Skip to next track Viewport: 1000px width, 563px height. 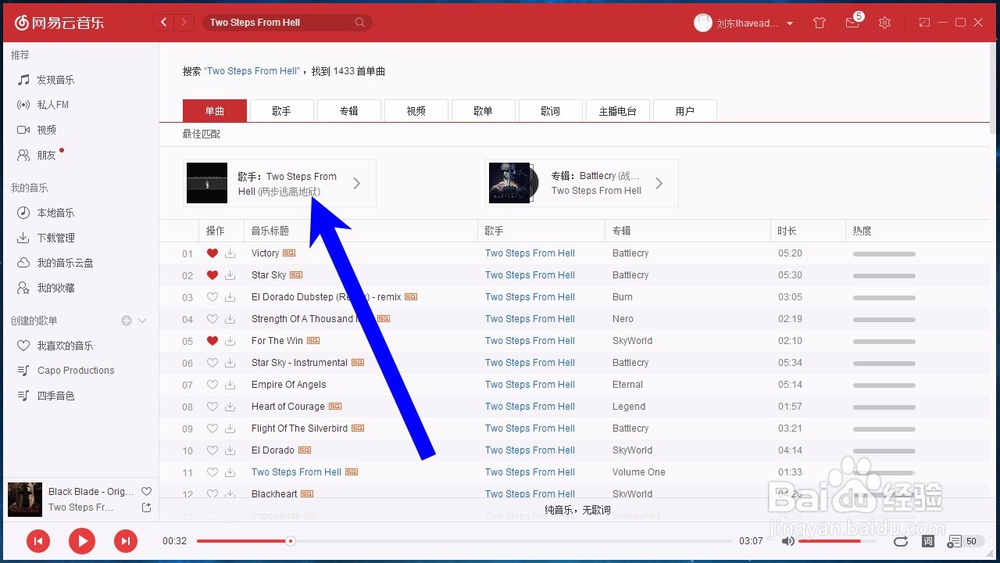tap(126, 541)
